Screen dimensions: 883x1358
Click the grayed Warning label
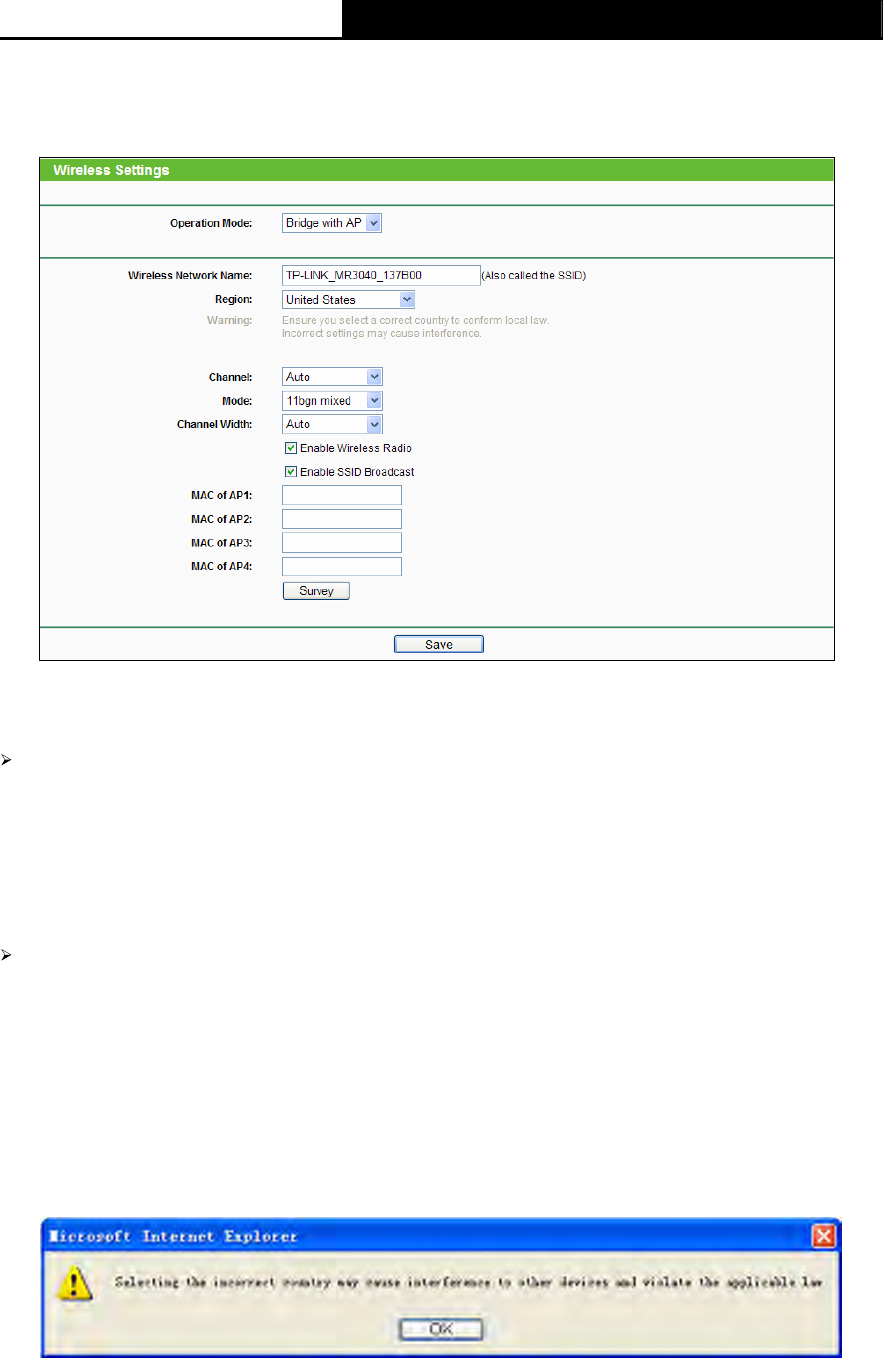[231, 320]
